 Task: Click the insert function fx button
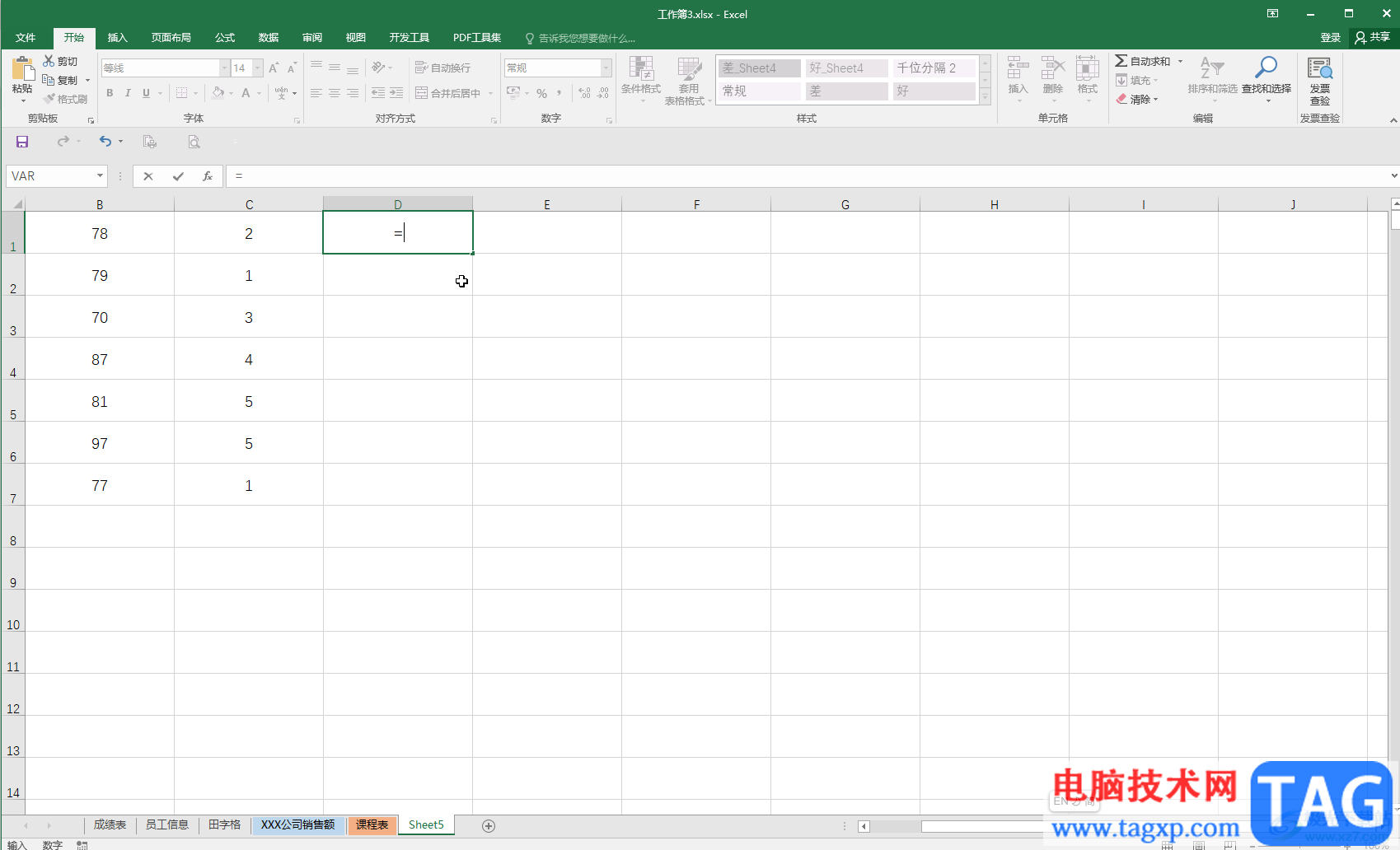click(x=208, y=176)
